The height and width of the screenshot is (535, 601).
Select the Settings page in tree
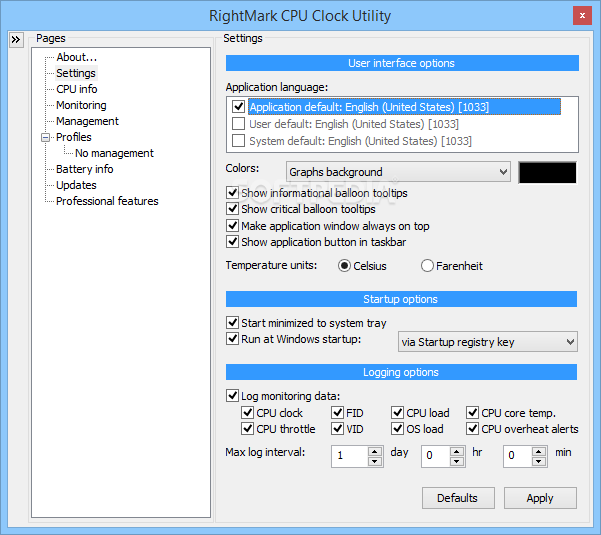click(x=76, y=73)
